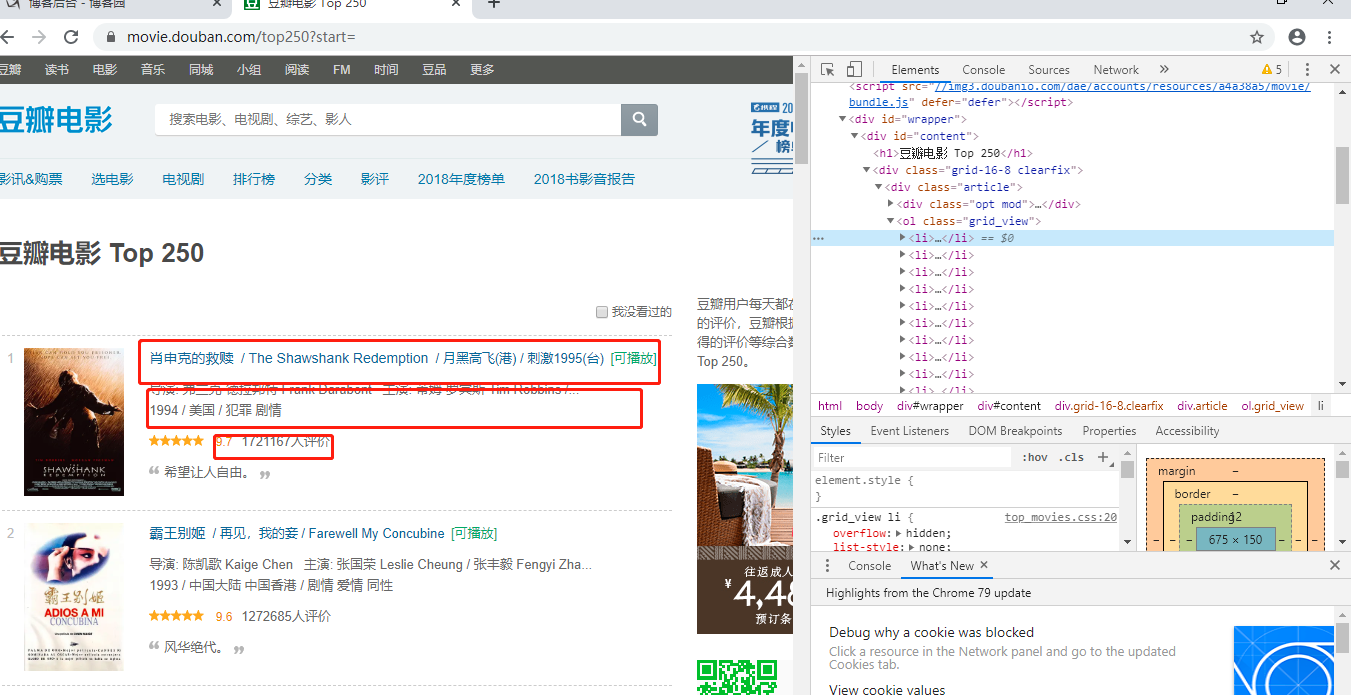Open DevTools customize three-dot menu
Viewport: 1351px width, 695px height.
[x=1307, y=70]
